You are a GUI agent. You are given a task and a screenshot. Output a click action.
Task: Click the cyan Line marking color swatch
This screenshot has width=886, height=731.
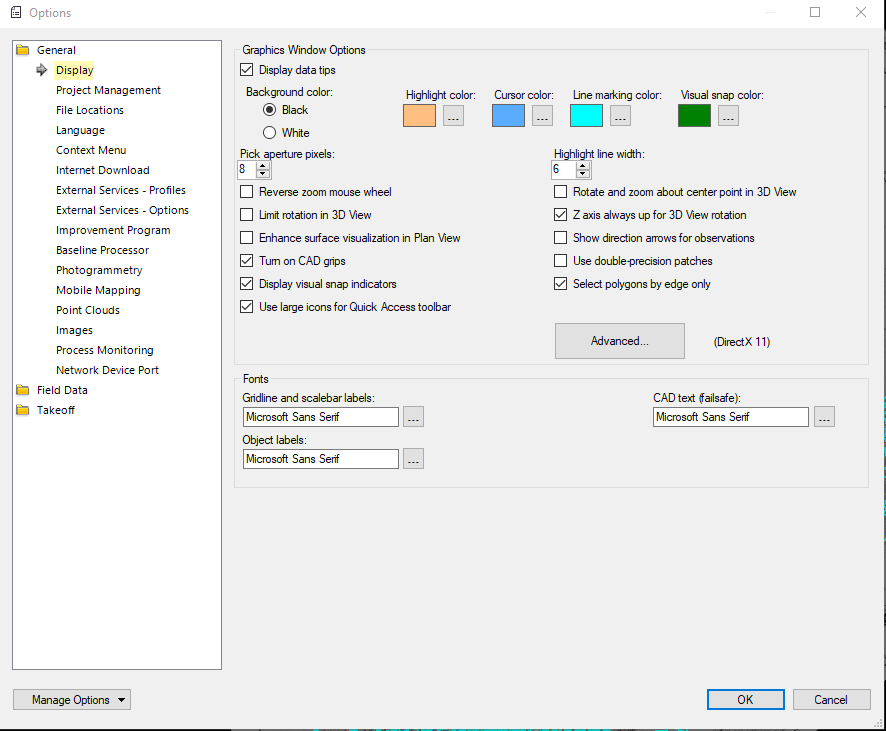click(x=587, y=116)
